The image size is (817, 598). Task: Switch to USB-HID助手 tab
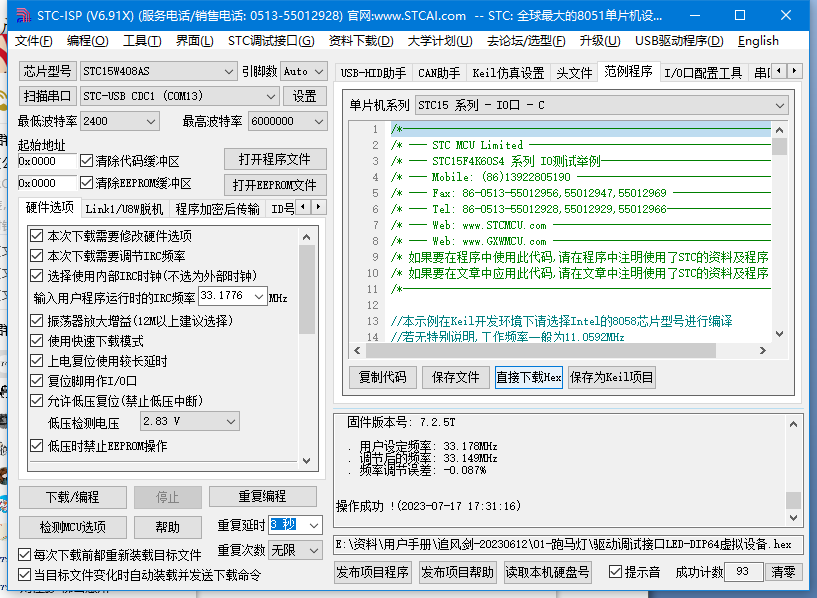point(373,73)
